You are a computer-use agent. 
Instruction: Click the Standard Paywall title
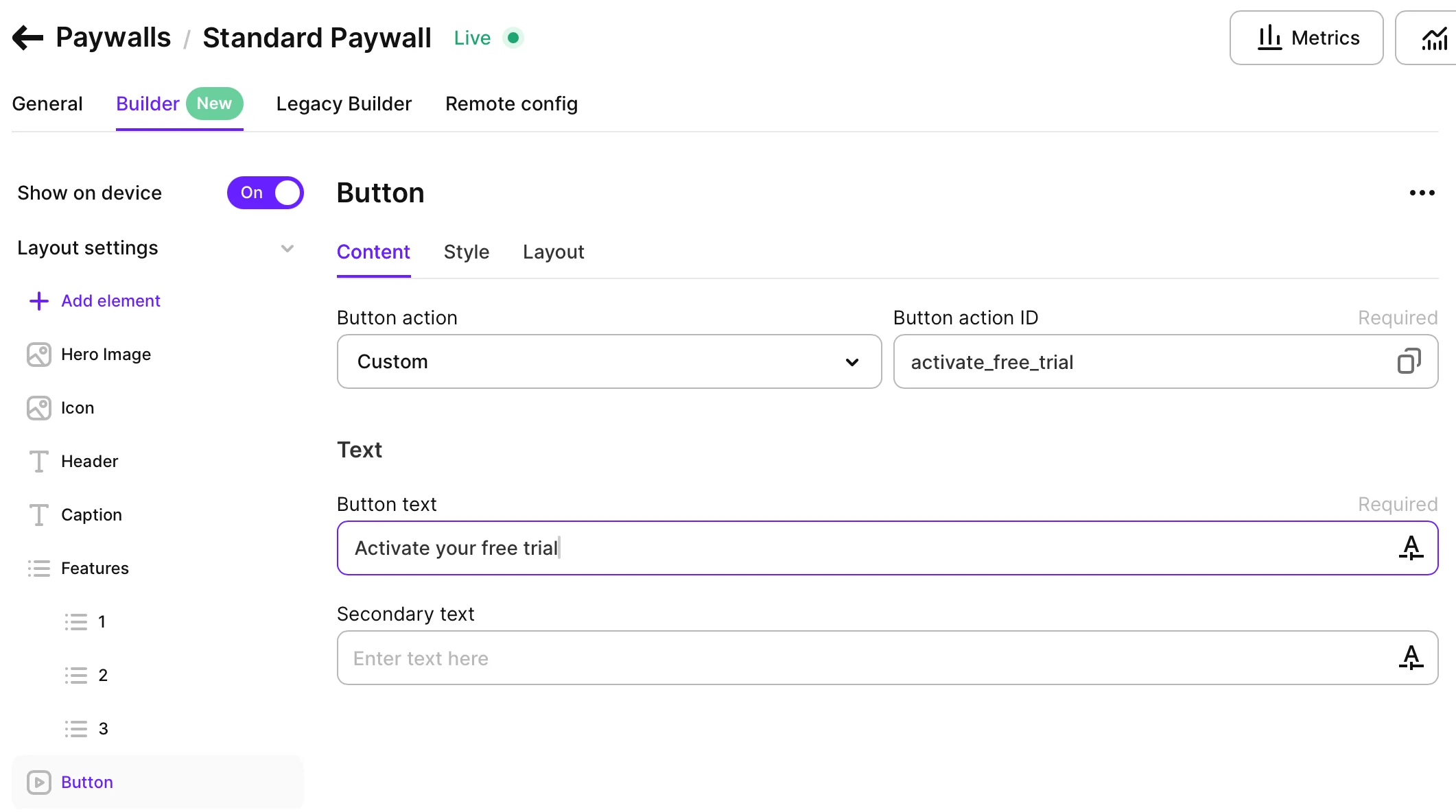[x=317, y=38]
